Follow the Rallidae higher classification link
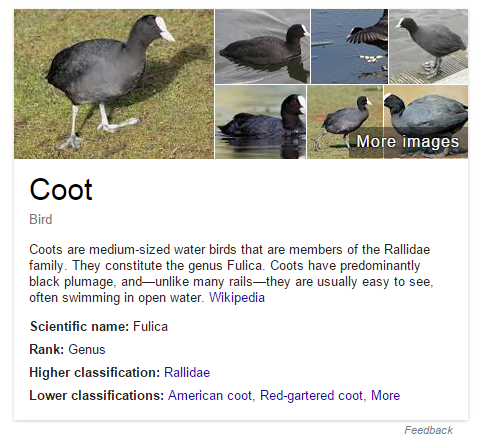Image resolution: width=486 pixels, height=445 pixels. pos(187,372)
